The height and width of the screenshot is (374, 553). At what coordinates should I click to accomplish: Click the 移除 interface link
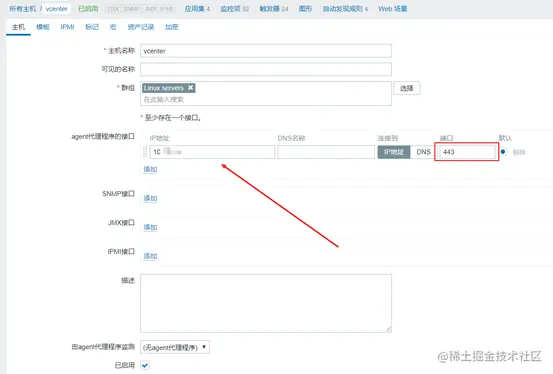(519, 152)
